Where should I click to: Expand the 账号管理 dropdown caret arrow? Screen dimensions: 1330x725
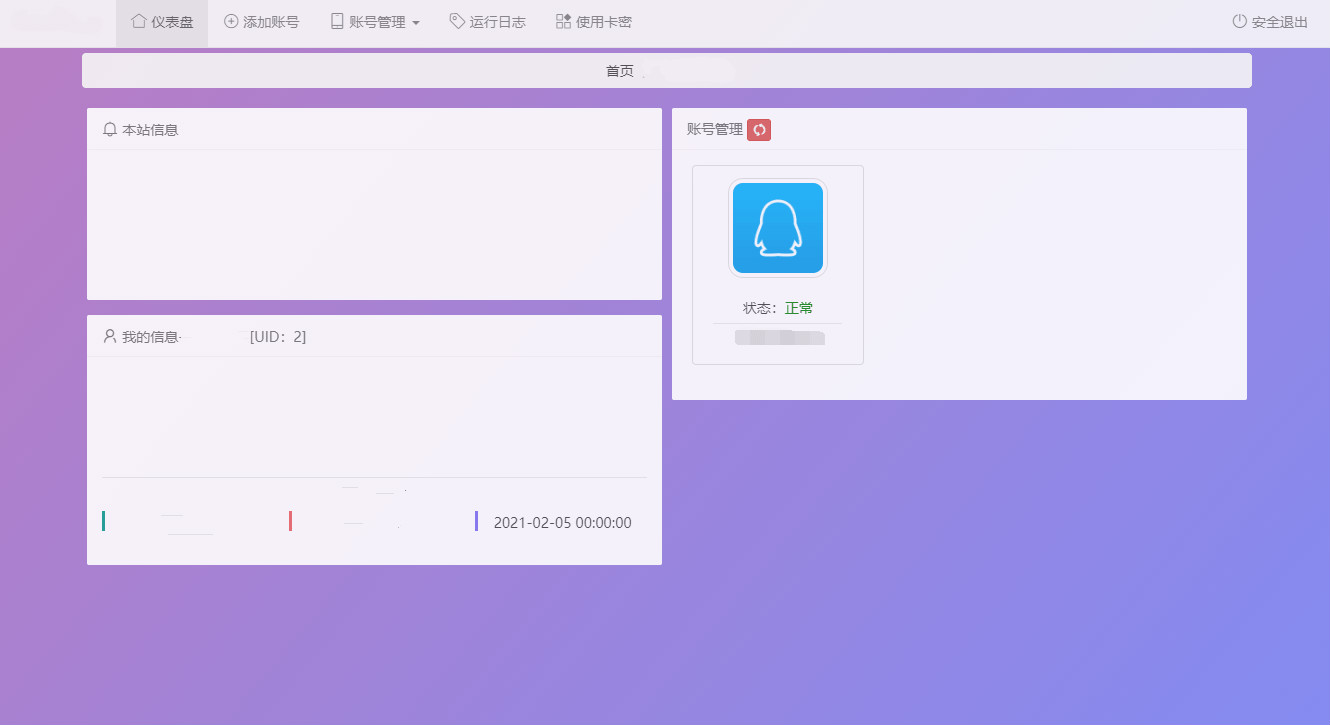[416, 23]
